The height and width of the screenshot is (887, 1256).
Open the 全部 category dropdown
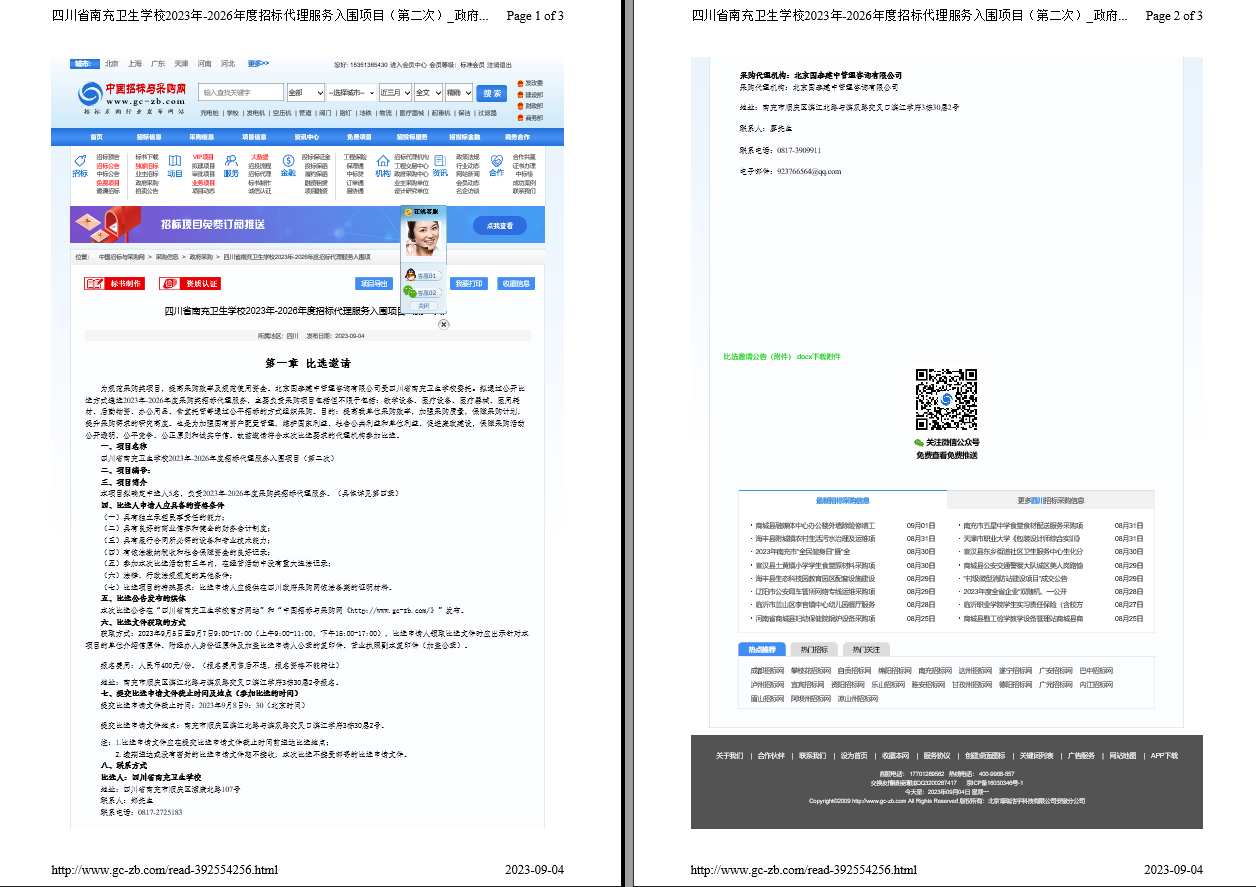click(305, 92)
